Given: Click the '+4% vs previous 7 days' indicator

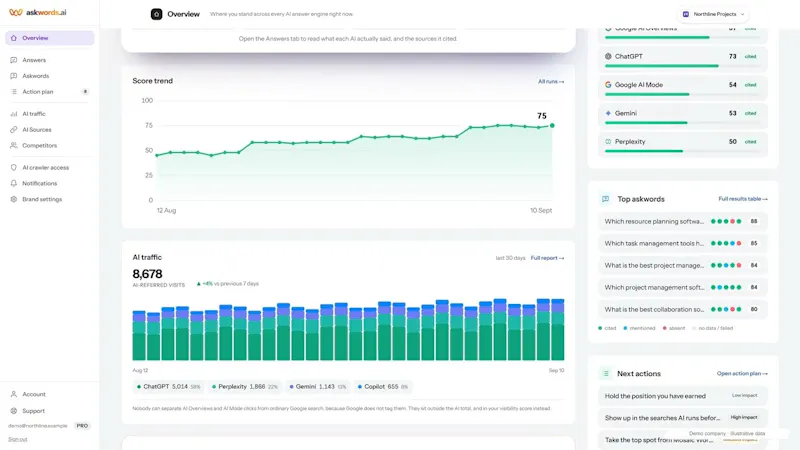Looking at the screenshot, I should click(x=228, y=284).
